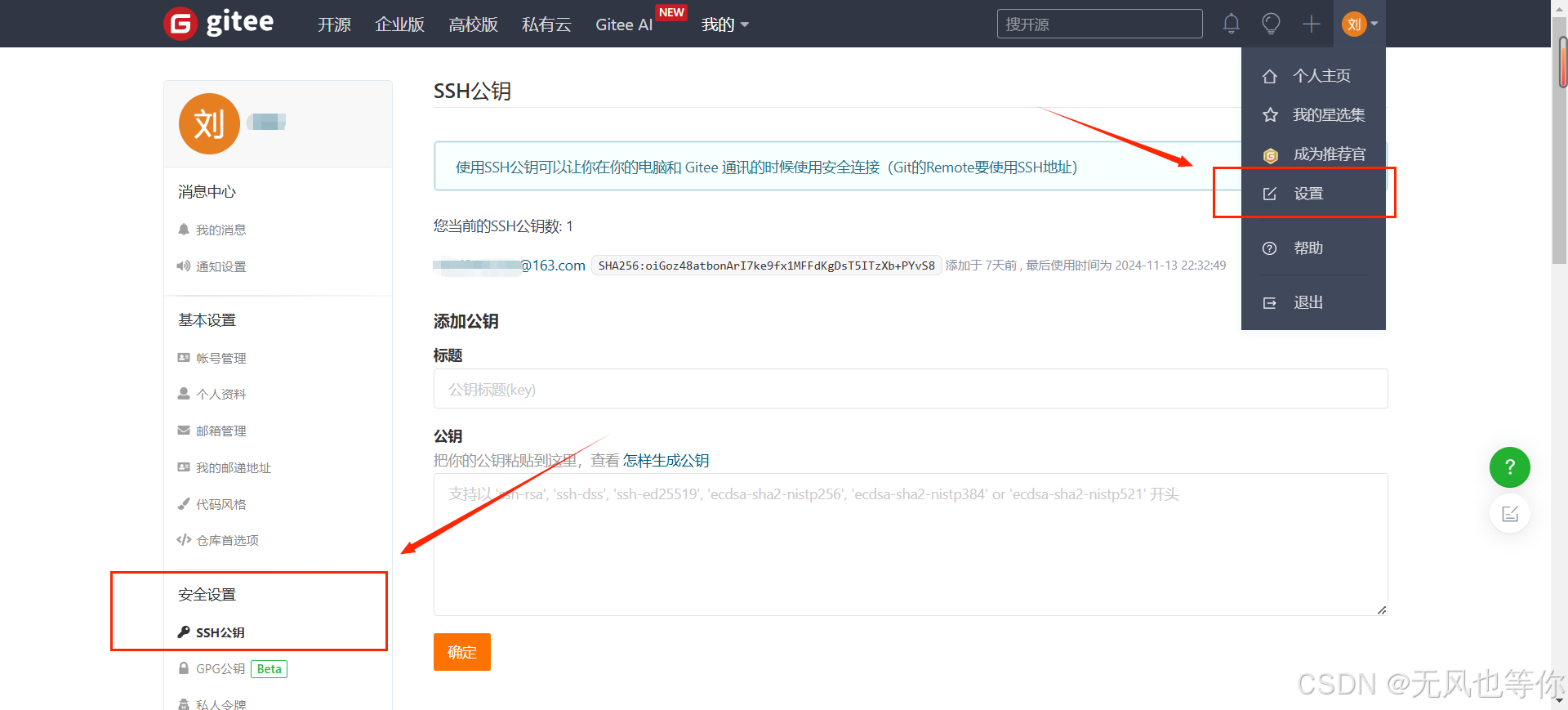
Task: Click the lightbulb icon in header
Action: (1271, 24)
